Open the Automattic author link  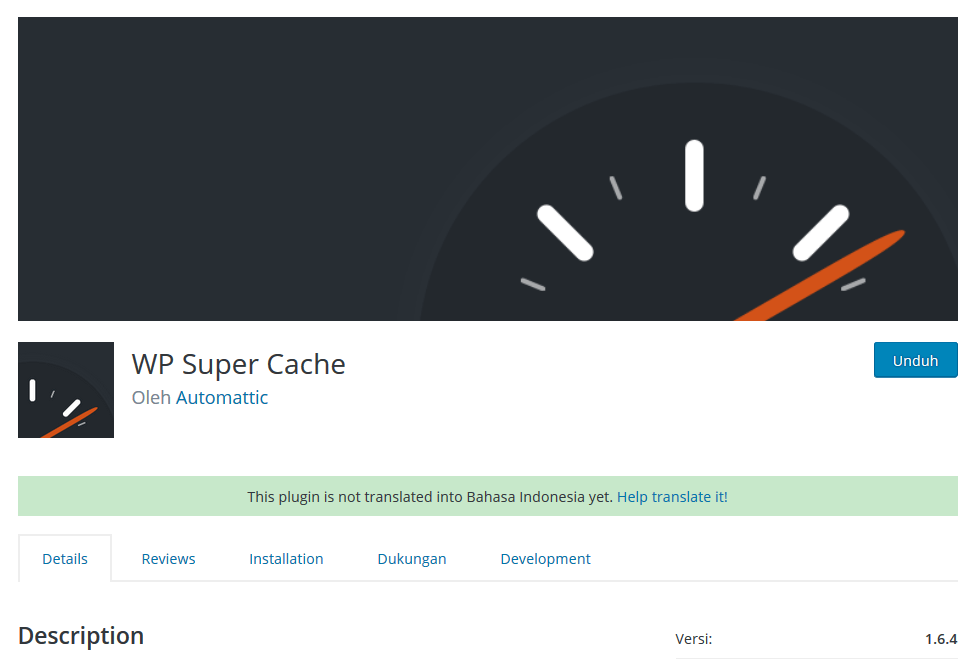[x=222, y=398]
